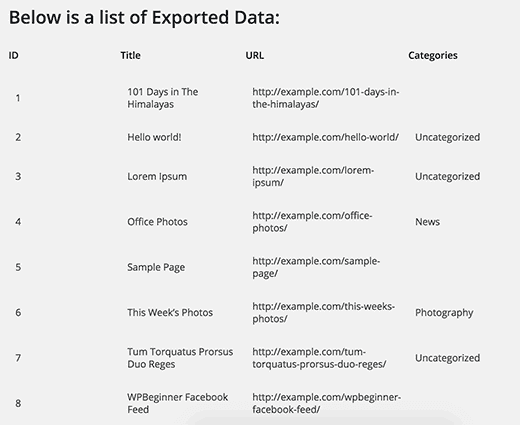Click the Categories column header
Image resolution: width=520 pixels, height=425 pixels.
click(x=433, y=56)
